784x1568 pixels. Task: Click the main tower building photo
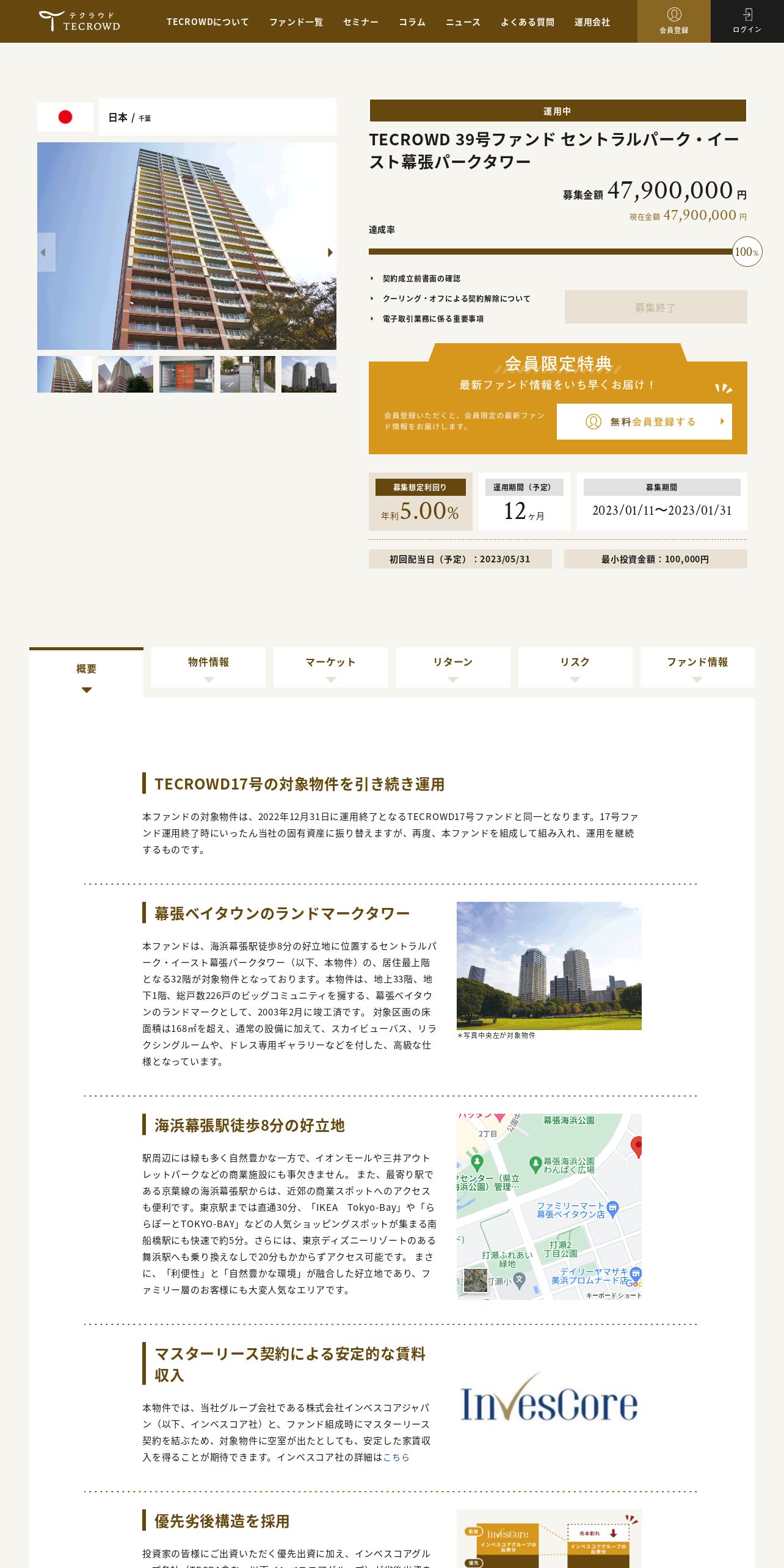tap(187, 246)
